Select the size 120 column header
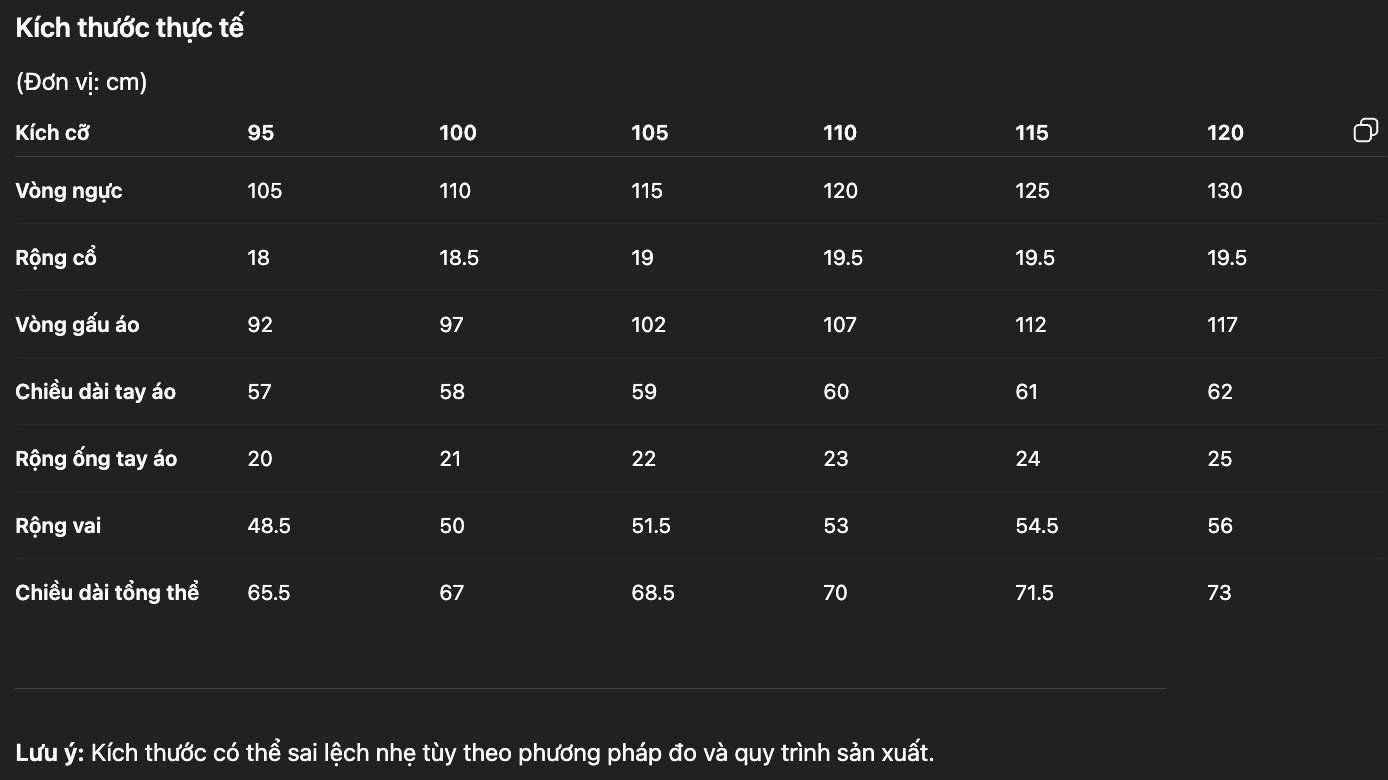This screenshot has height=780, width=1388. (1225, 133)
